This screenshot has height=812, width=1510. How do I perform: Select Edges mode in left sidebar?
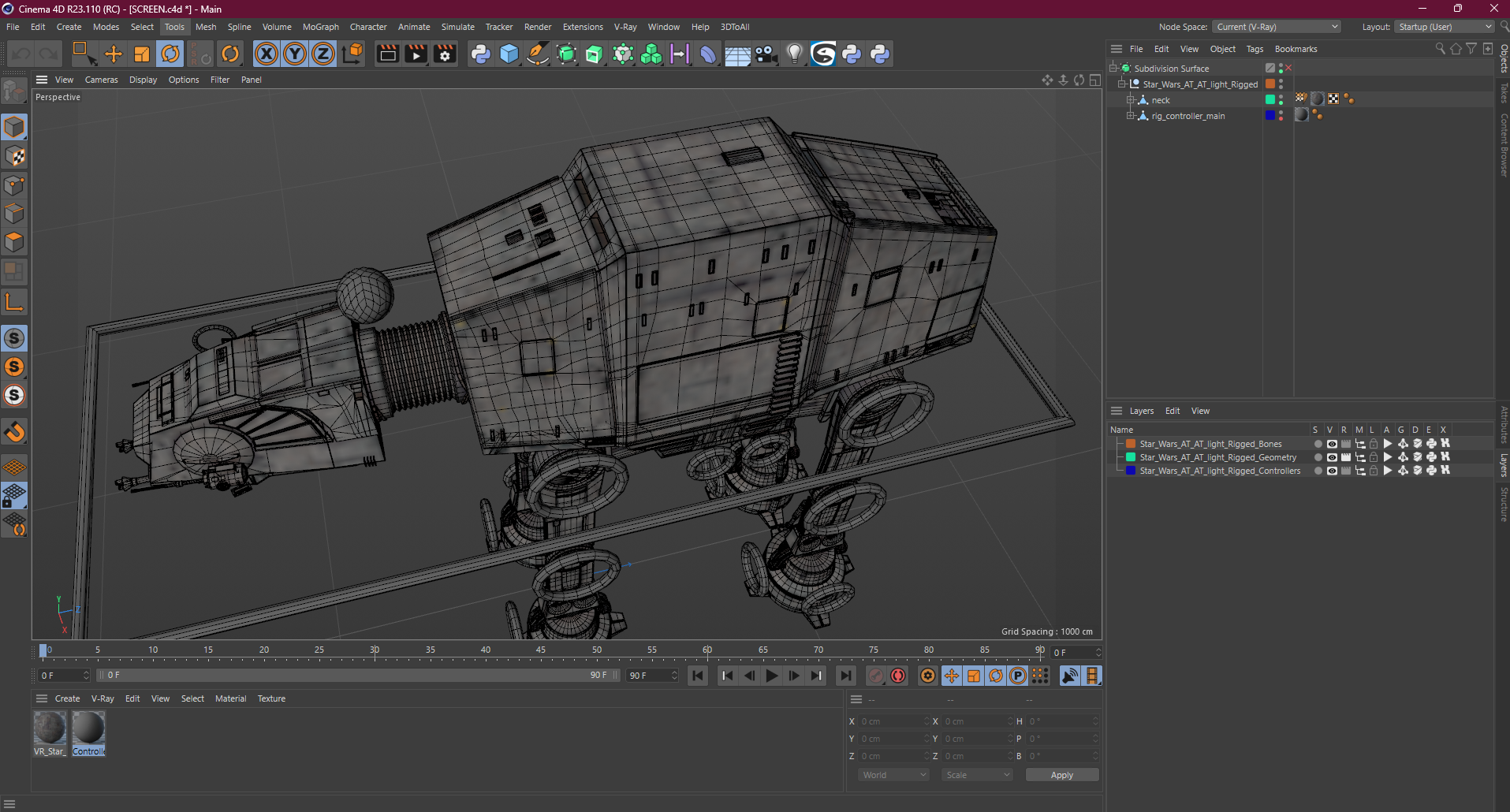(x=14, y=214)
